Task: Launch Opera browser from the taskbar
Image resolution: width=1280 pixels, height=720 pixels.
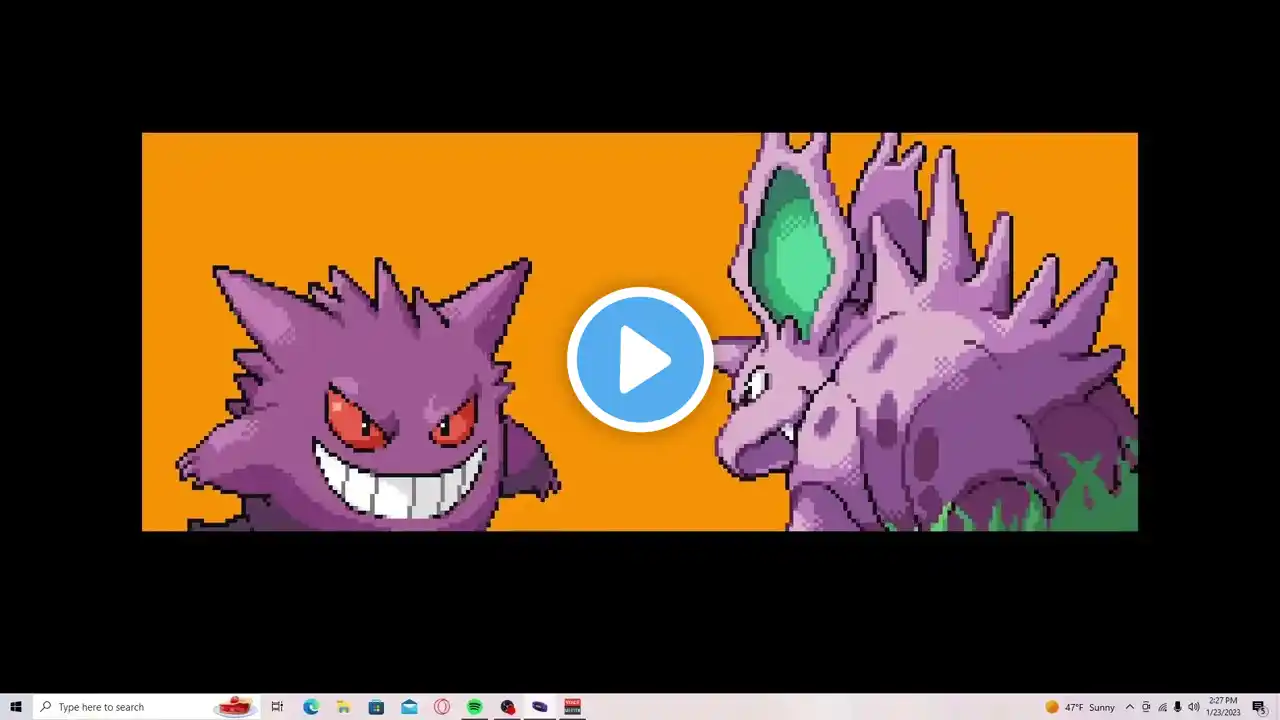Action: tap(442, 707)
